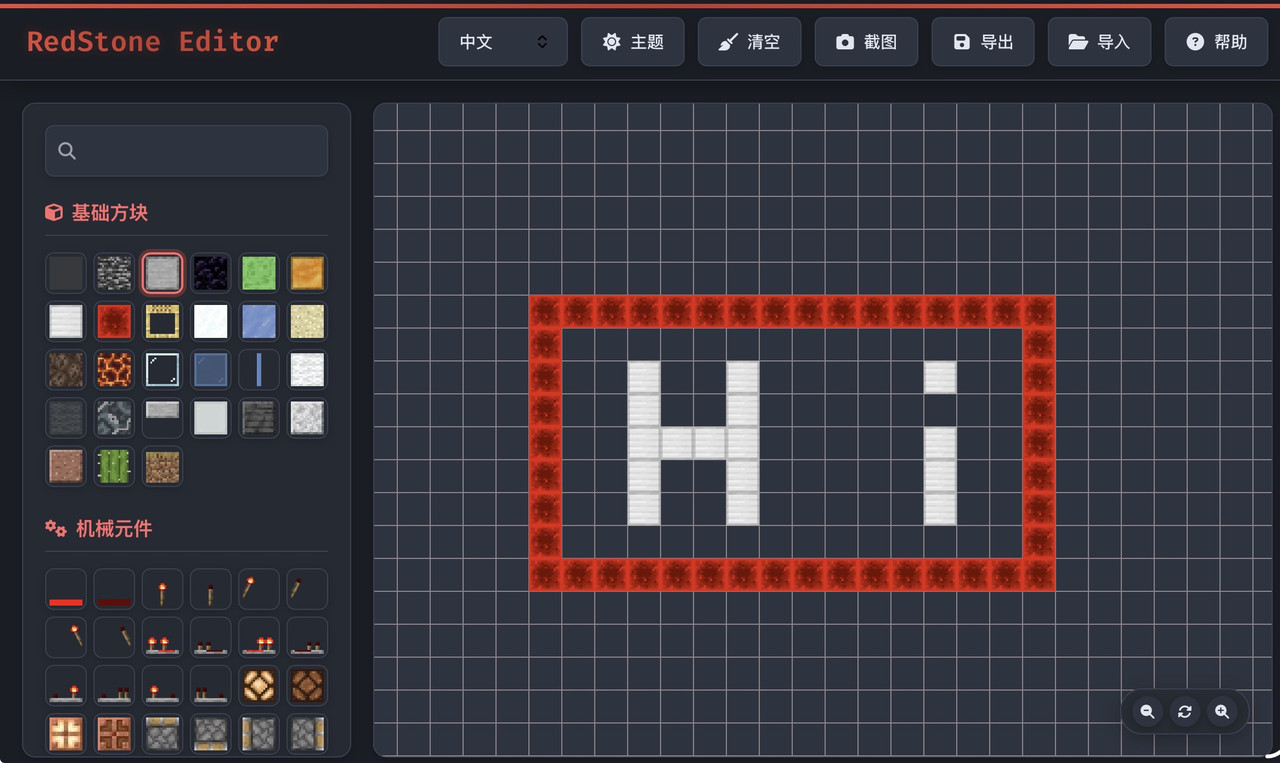Select the lava block in basic blocks
Viewport: 1280px width, 763px height.
click(114, 369)
